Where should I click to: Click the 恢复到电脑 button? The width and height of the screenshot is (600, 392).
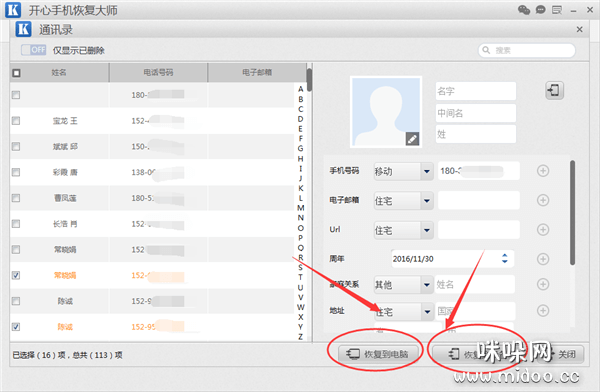[377, 354]
